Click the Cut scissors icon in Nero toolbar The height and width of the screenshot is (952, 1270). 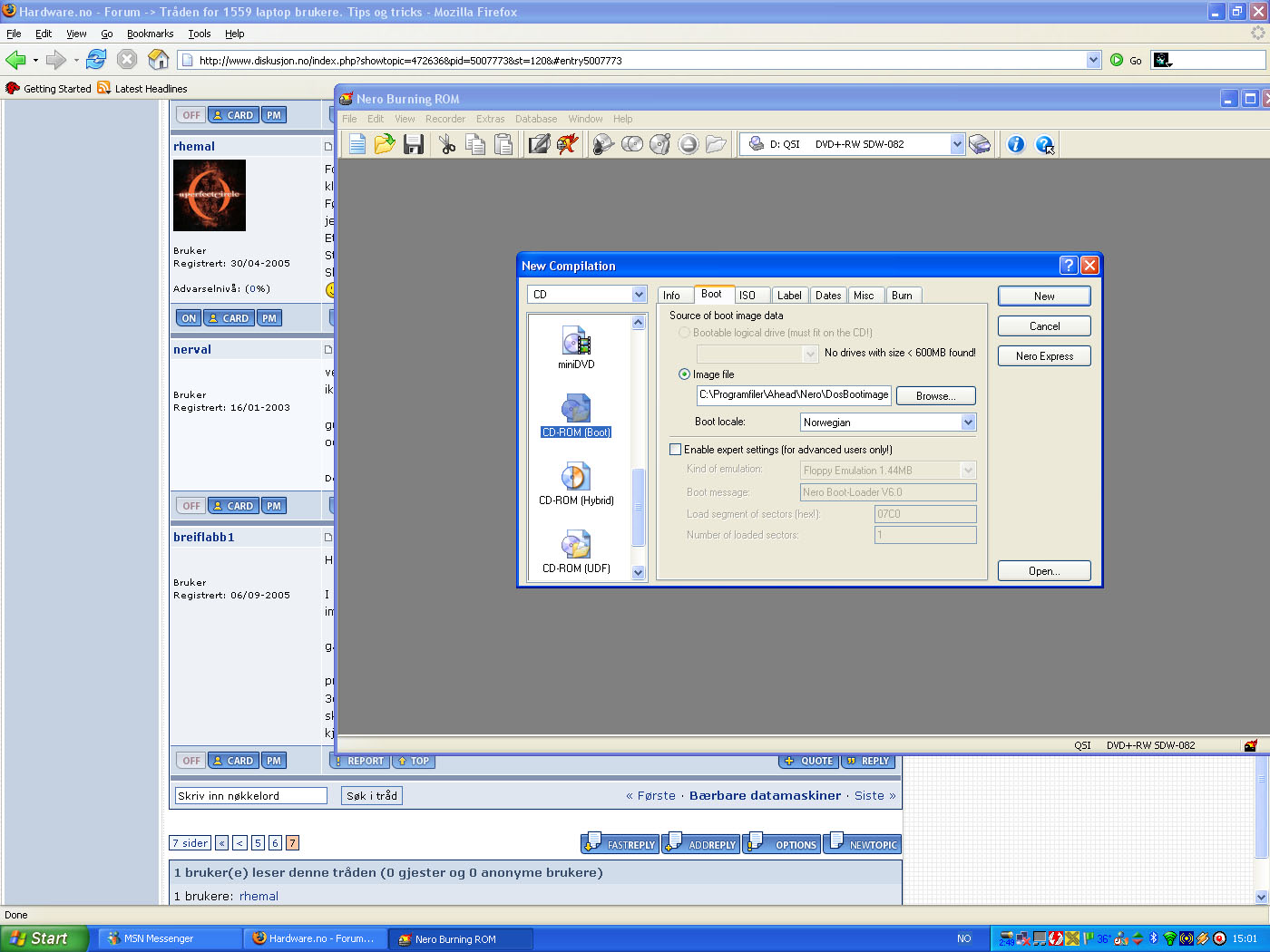pyautogui.click(x=447, y=144)
